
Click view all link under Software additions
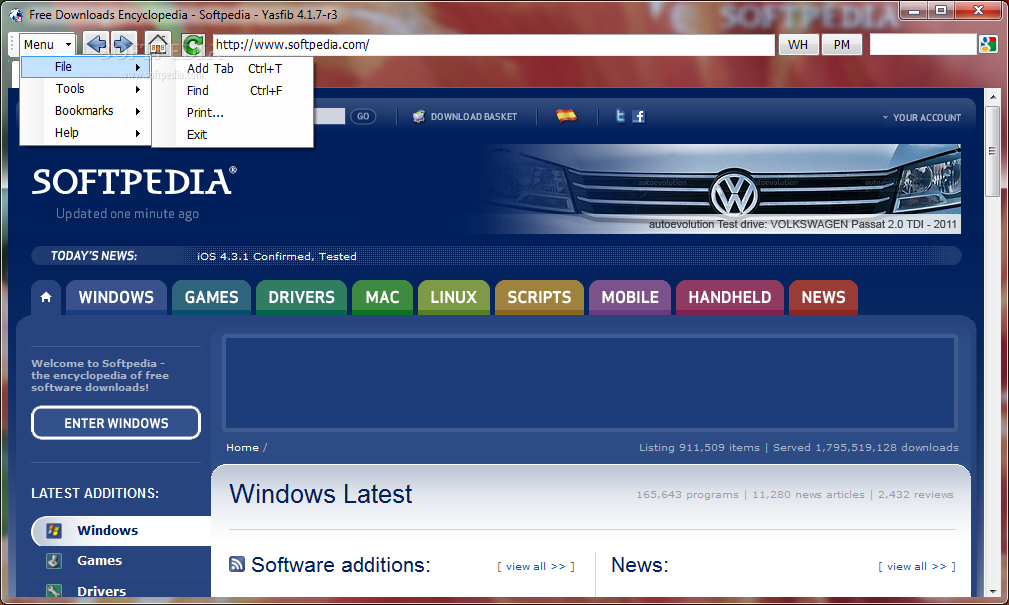point(535,566)
